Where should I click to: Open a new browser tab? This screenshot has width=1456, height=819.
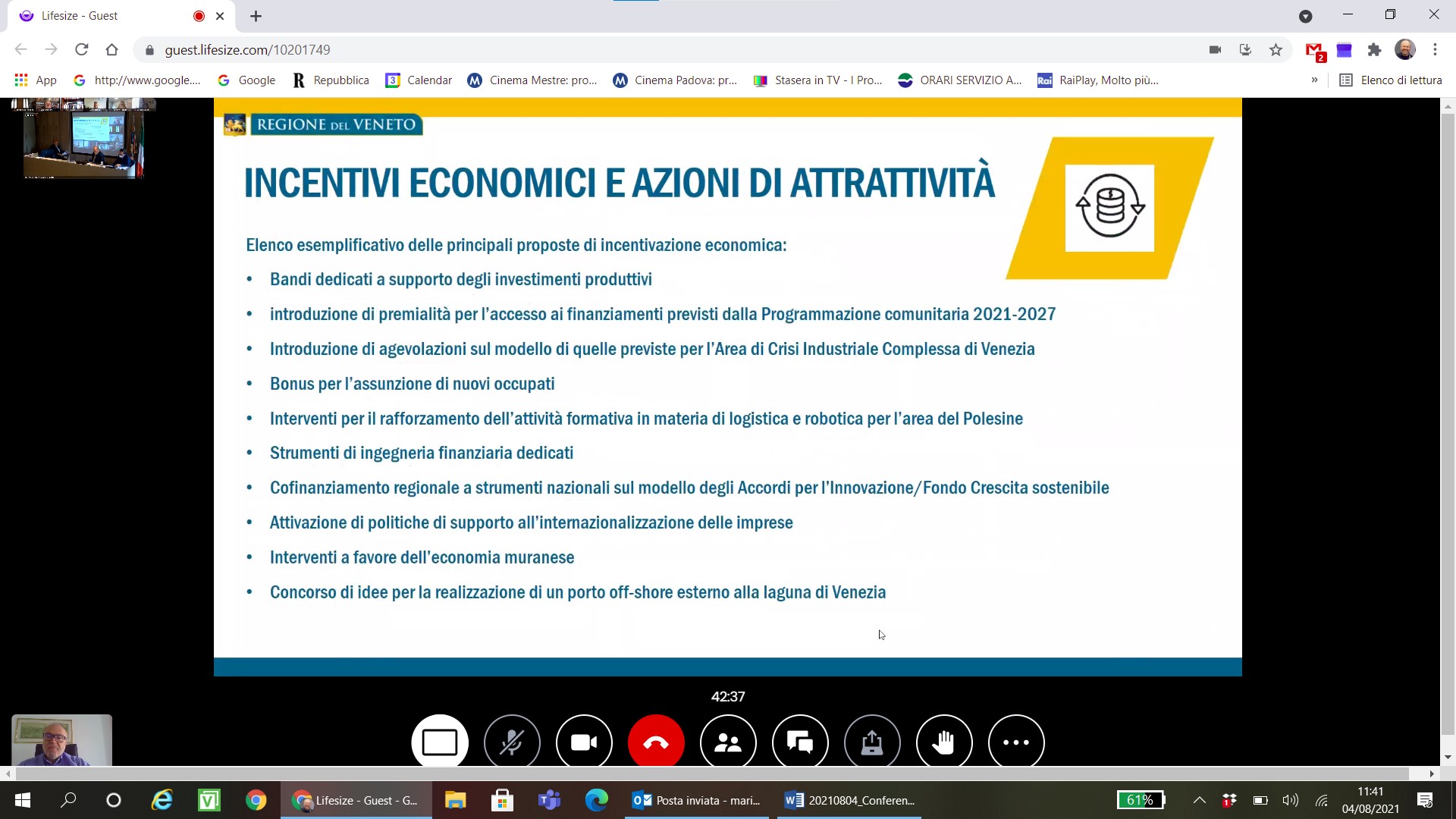256,16
